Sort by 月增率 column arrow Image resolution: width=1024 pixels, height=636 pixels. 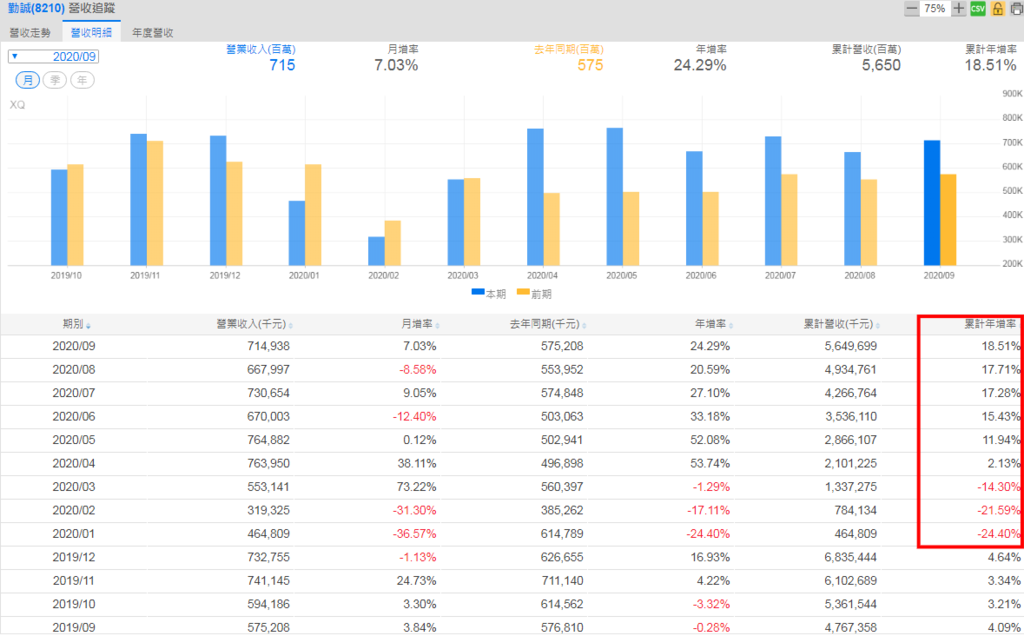click(438, 325)
